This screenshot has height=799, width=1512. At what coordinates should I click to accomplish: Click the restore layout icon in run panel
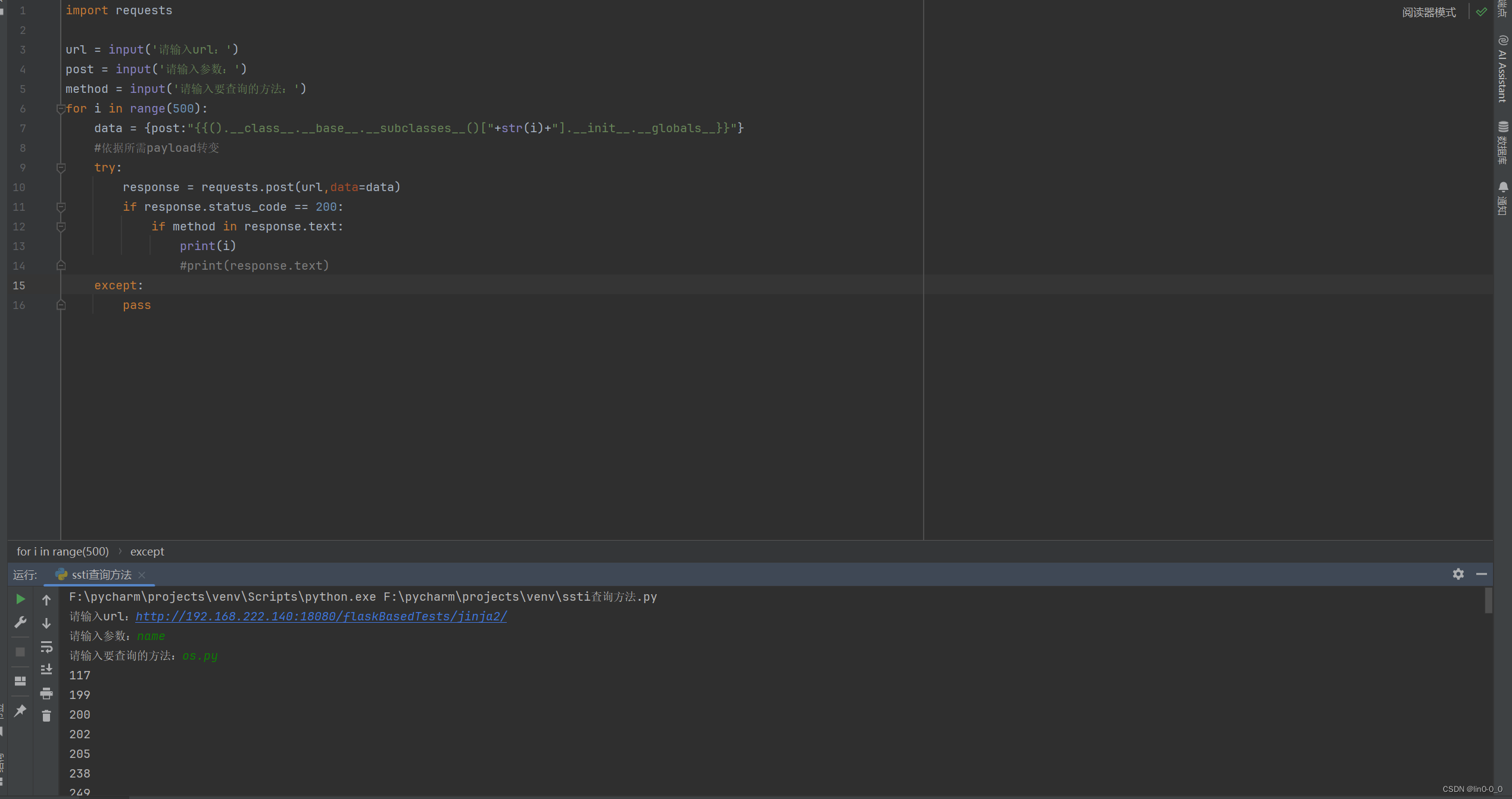pos(20,681)
